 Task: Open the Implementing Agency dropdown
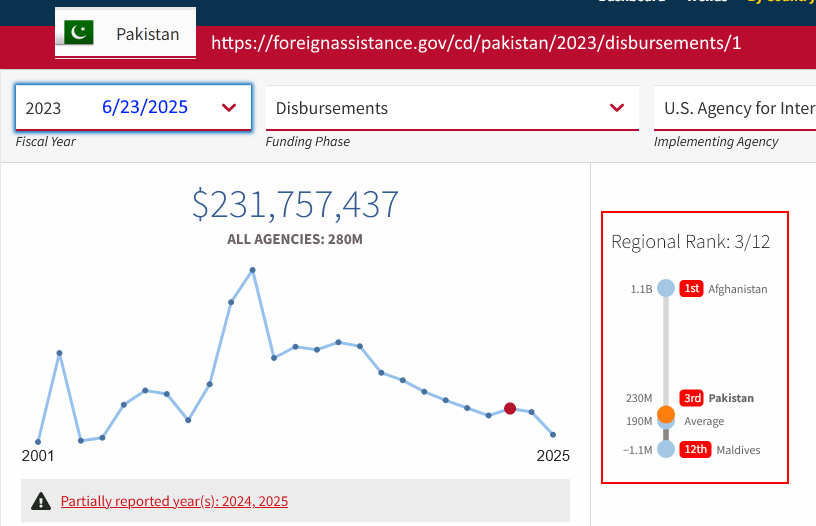pyautogui.click(x=735, y=108)
